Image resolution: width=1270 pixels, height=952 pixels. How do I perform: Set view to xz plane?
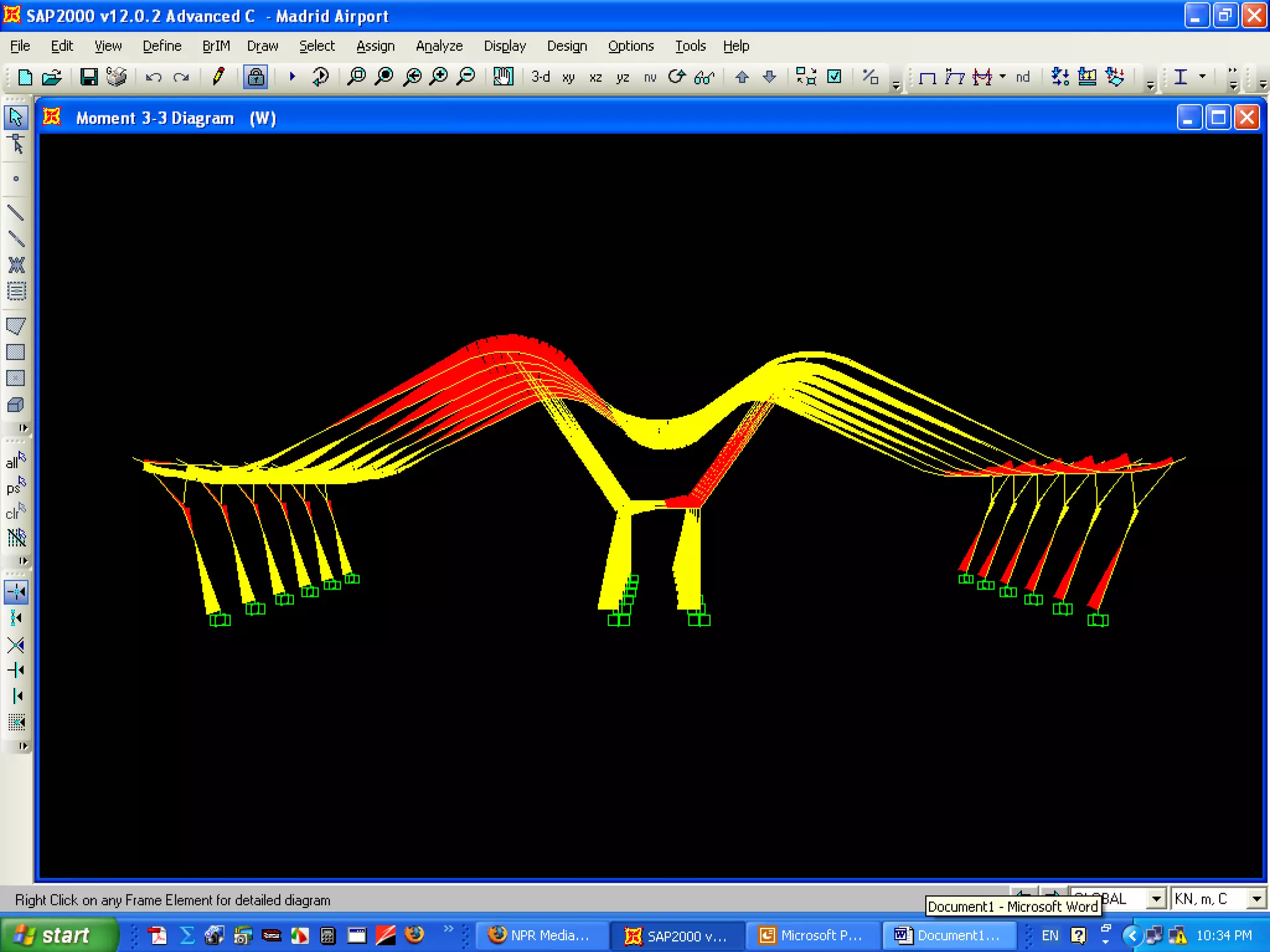pyautogui.click(x=595, y=77)
